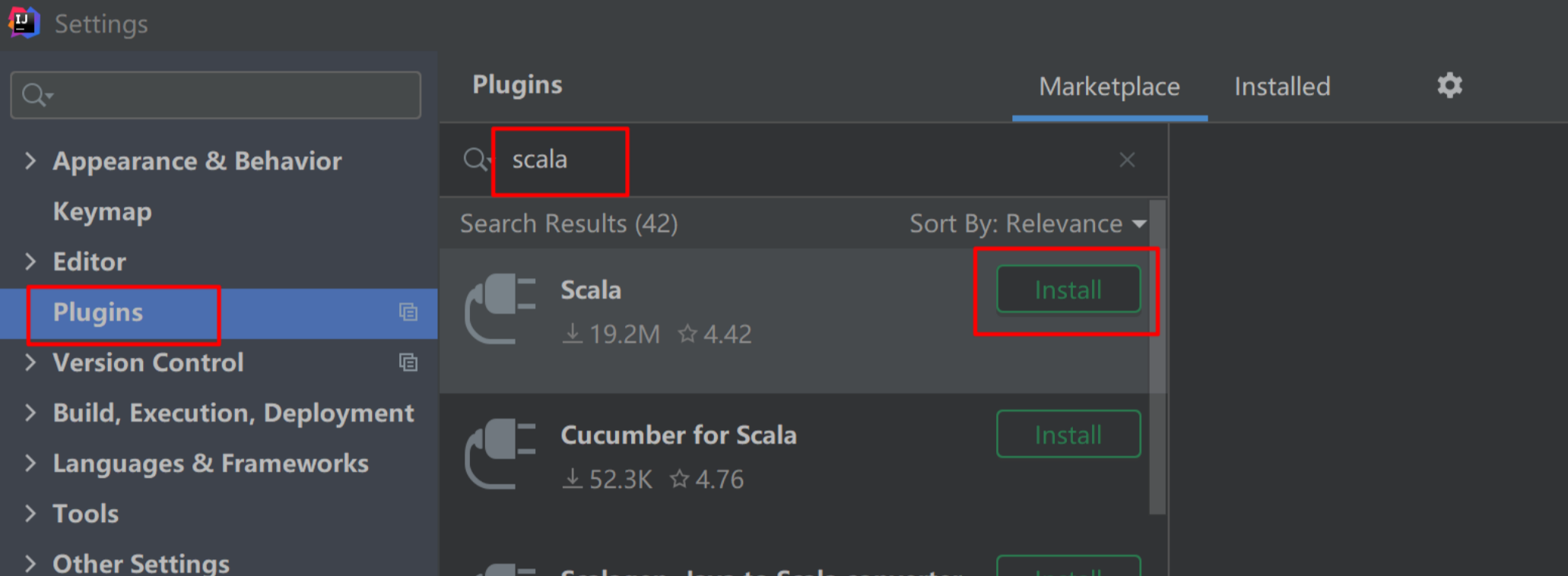Click the Scala plugin plug icon
Viewport: 1568px width, 576px height.
[502, 308]
